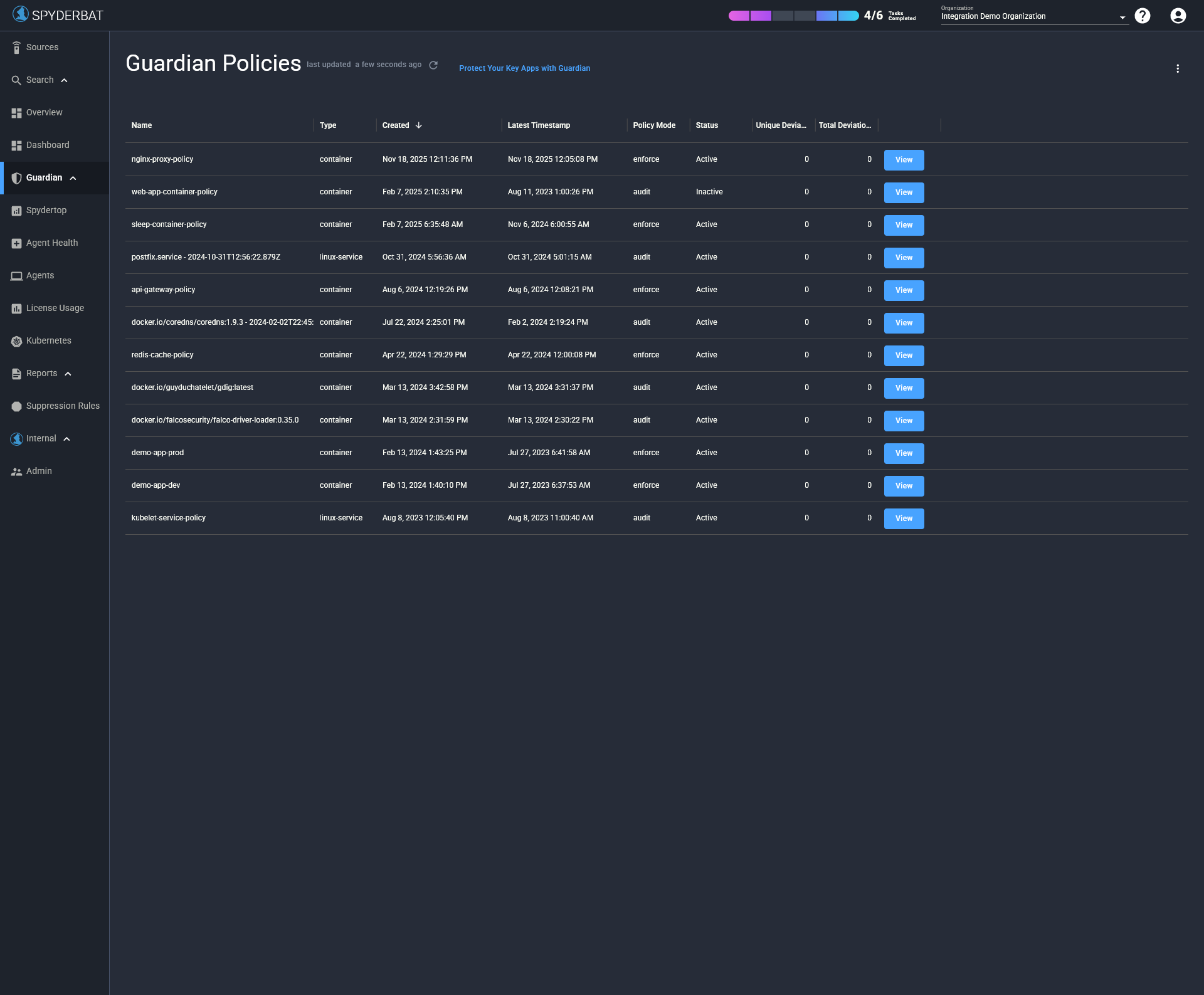View the Agents page

coord(40,275)
